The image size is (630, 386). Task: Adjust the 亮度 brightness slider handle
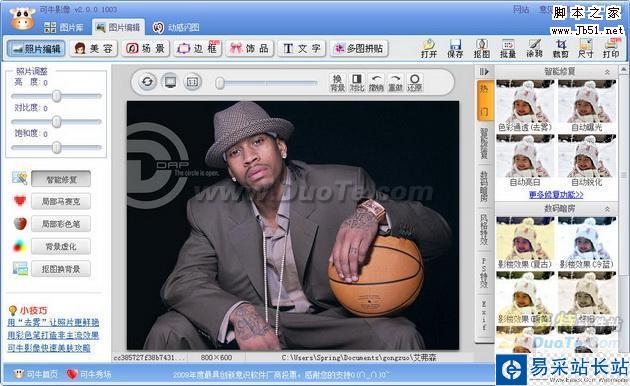[57, 96]
